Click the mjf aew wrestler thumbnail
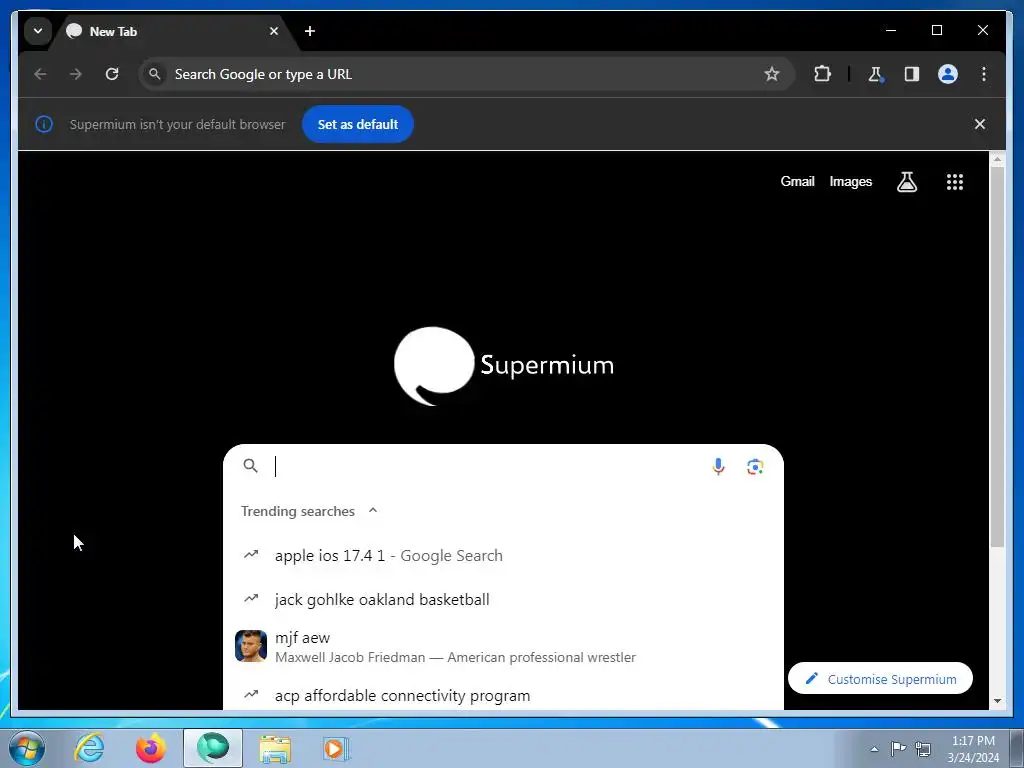The height and width of the screenshot is (768, 1024). pyautogui.click(x=251, y=646)
